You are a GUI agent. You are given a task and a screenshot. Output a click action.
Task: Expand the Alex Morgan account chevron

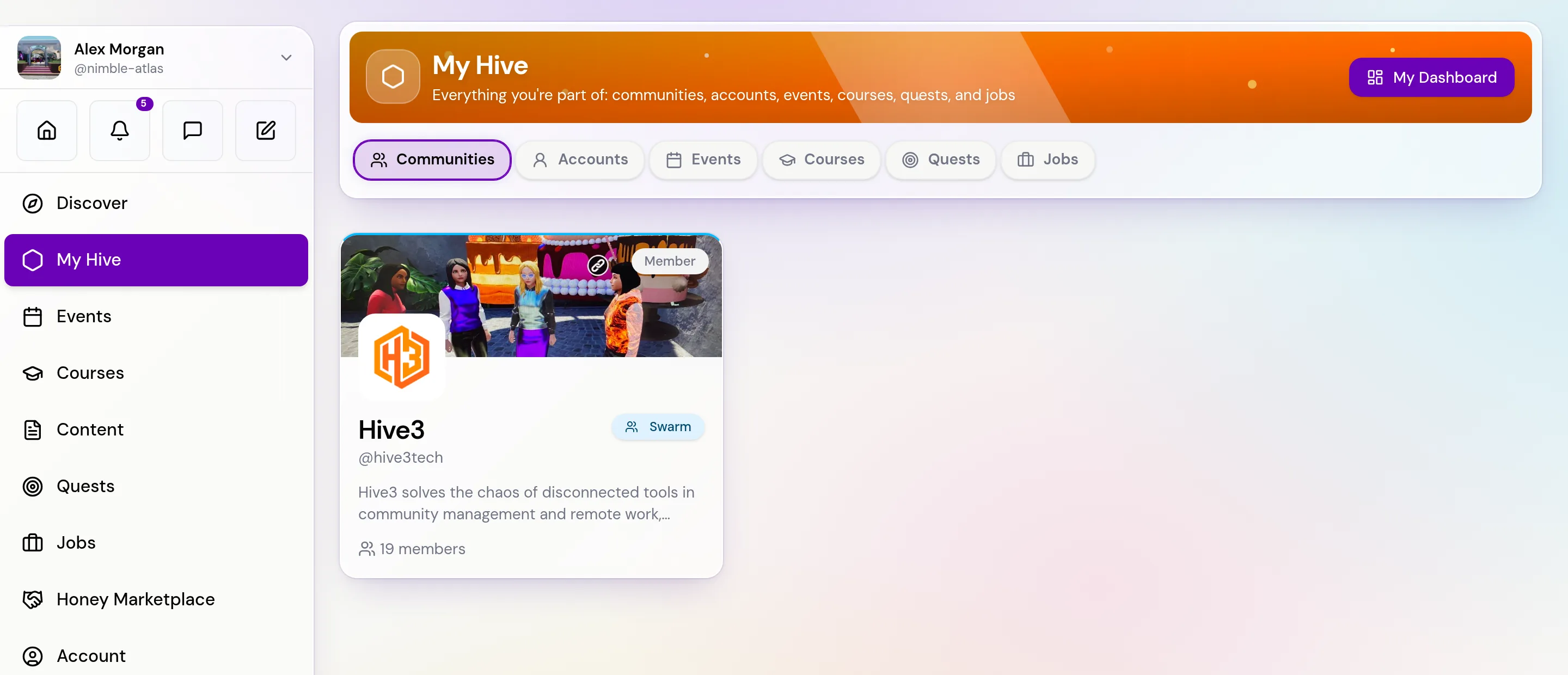point(286,58)
